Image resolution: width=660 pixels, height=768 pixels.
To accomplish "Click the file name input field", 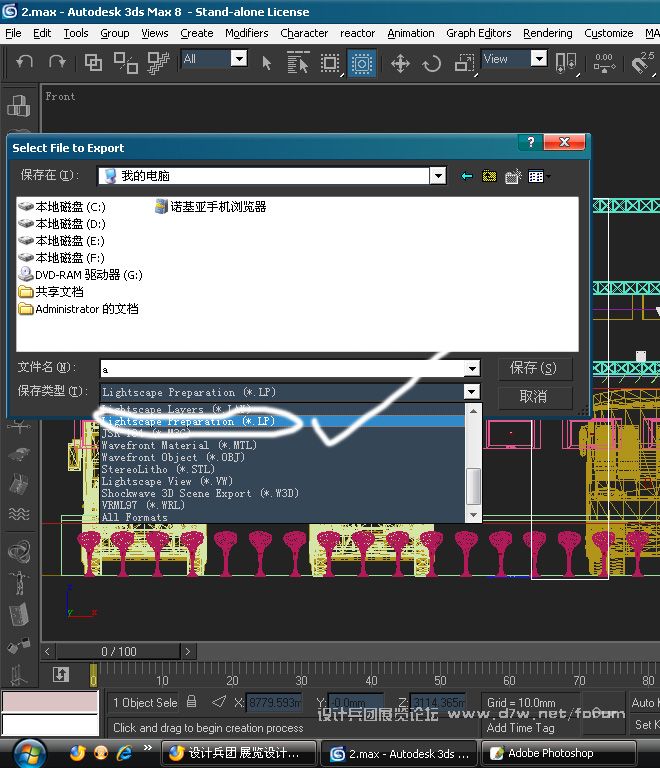I will coord(283,369).
